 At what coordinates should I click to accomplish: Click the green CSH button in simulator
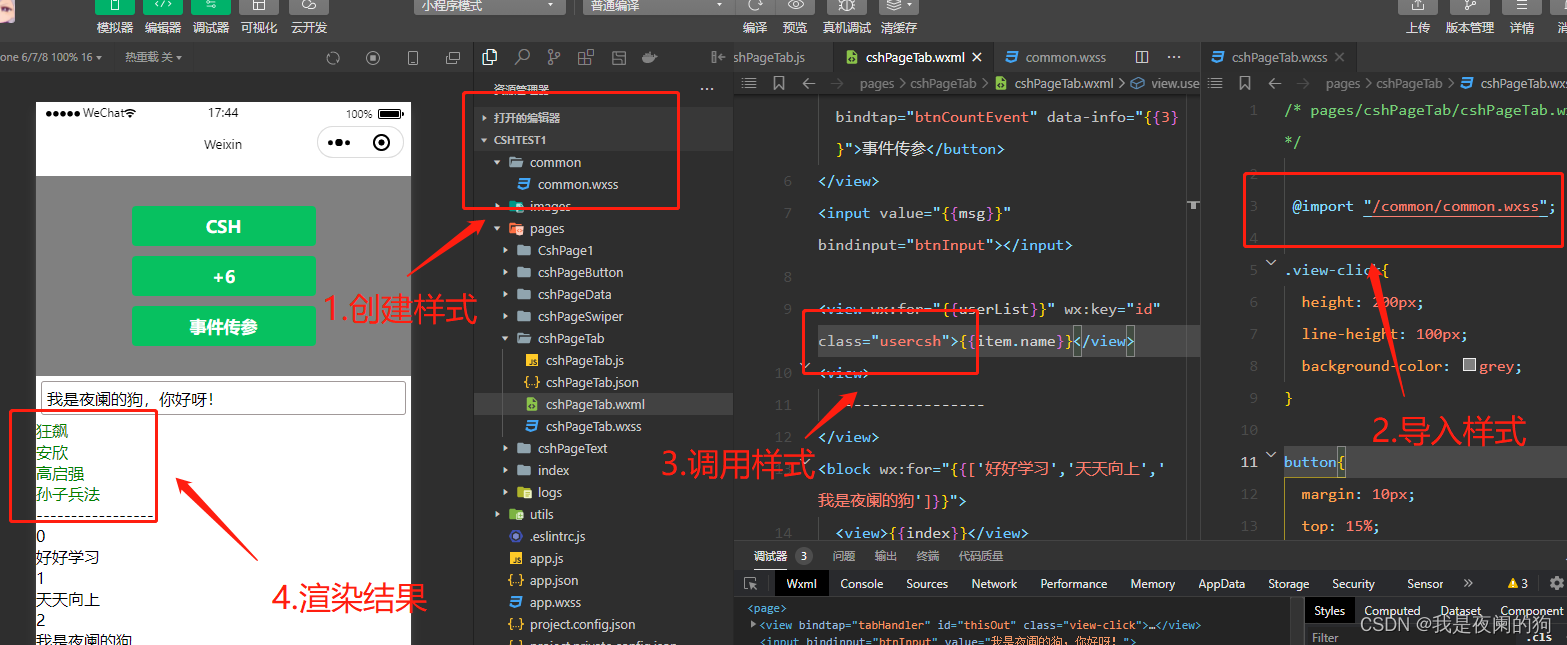(223, 226)
